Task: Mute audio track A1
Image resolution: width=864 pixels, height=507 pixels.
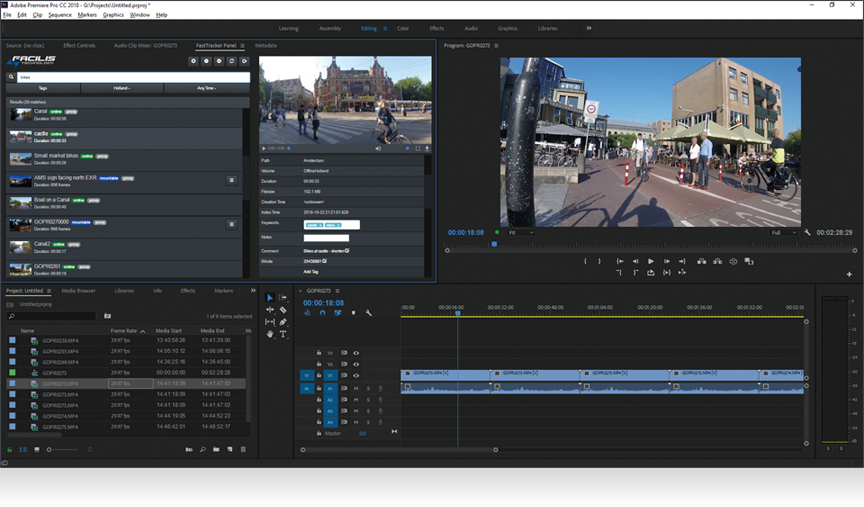Action: coord(356,389)
